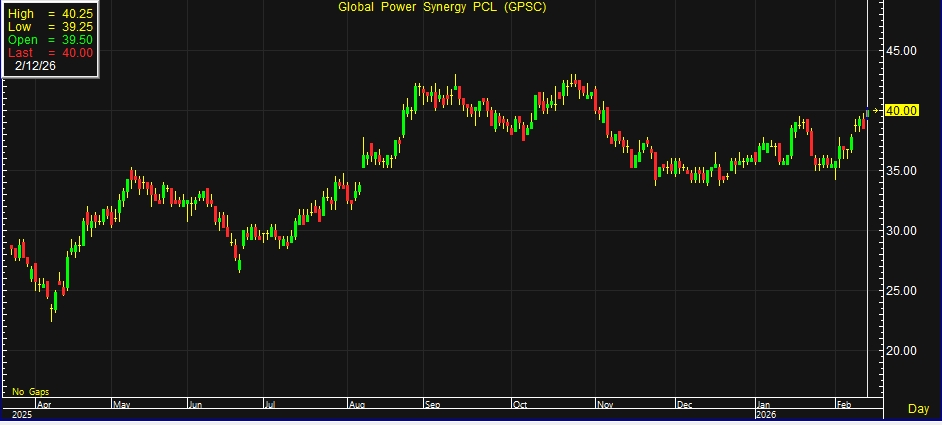Click the Last price row in info box
The width and height of the screenshot is (942, 425).
pyautogui.click(x=50, y=52)
